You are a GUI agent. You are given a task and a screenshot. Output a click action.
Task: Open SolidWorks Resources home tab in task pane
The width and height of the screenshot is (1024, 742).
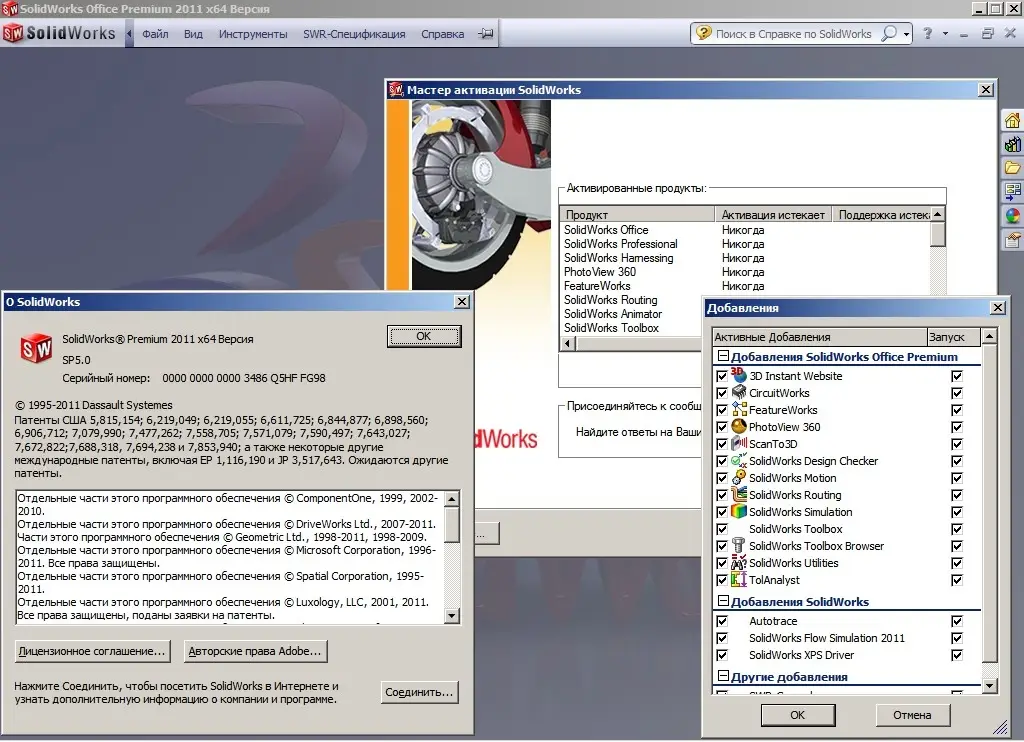point(1012,120)
